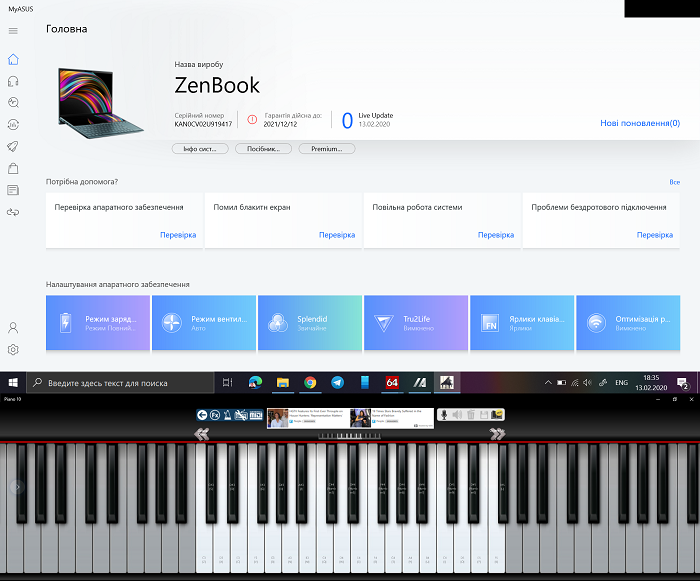Screen dimensions: 700x581
Task: Open the Режим вентил... fan mode tile
Action: (204, 323)
